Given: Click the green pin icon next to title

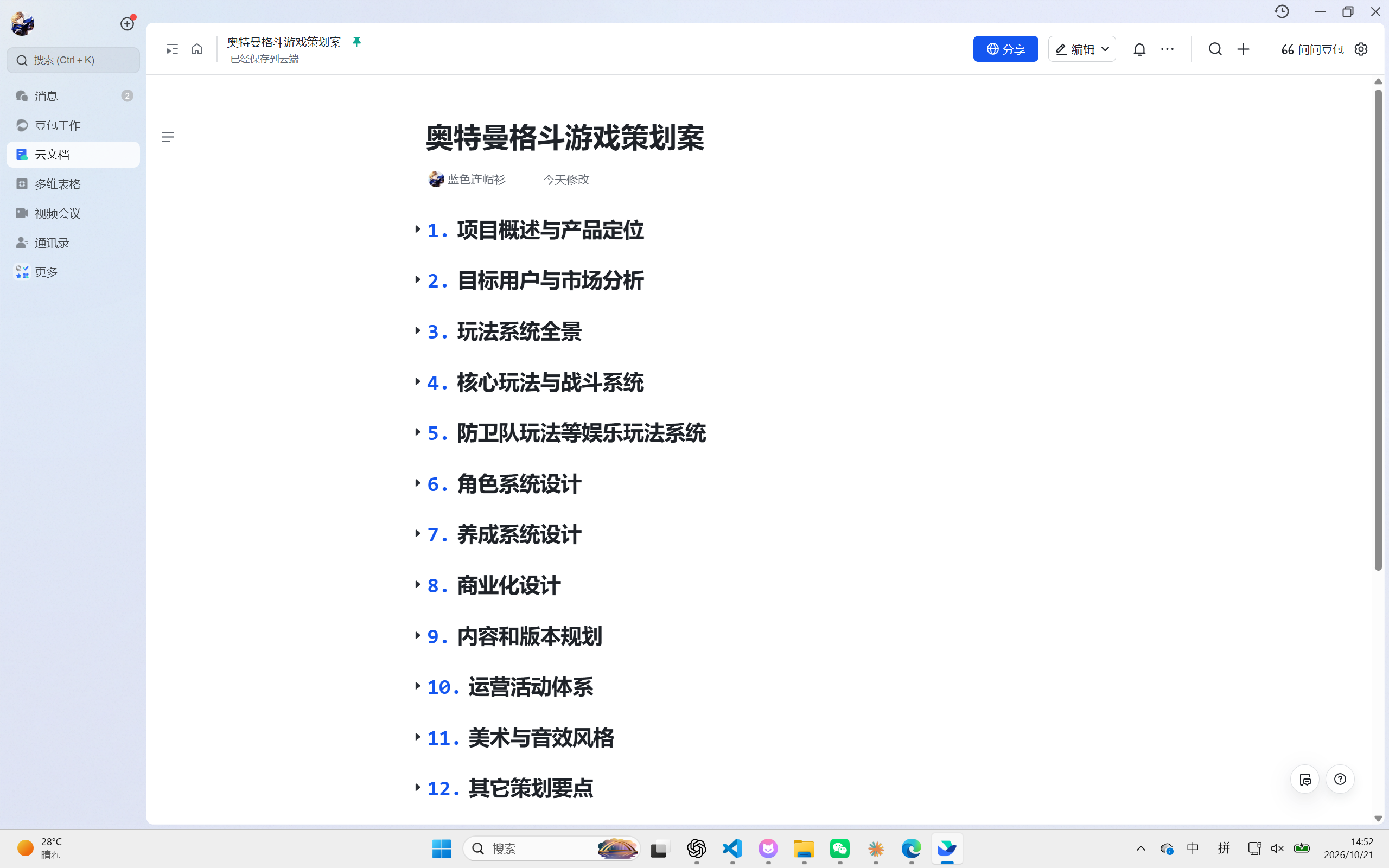Looking at the screenshot, I should click(x=356, y=42).
